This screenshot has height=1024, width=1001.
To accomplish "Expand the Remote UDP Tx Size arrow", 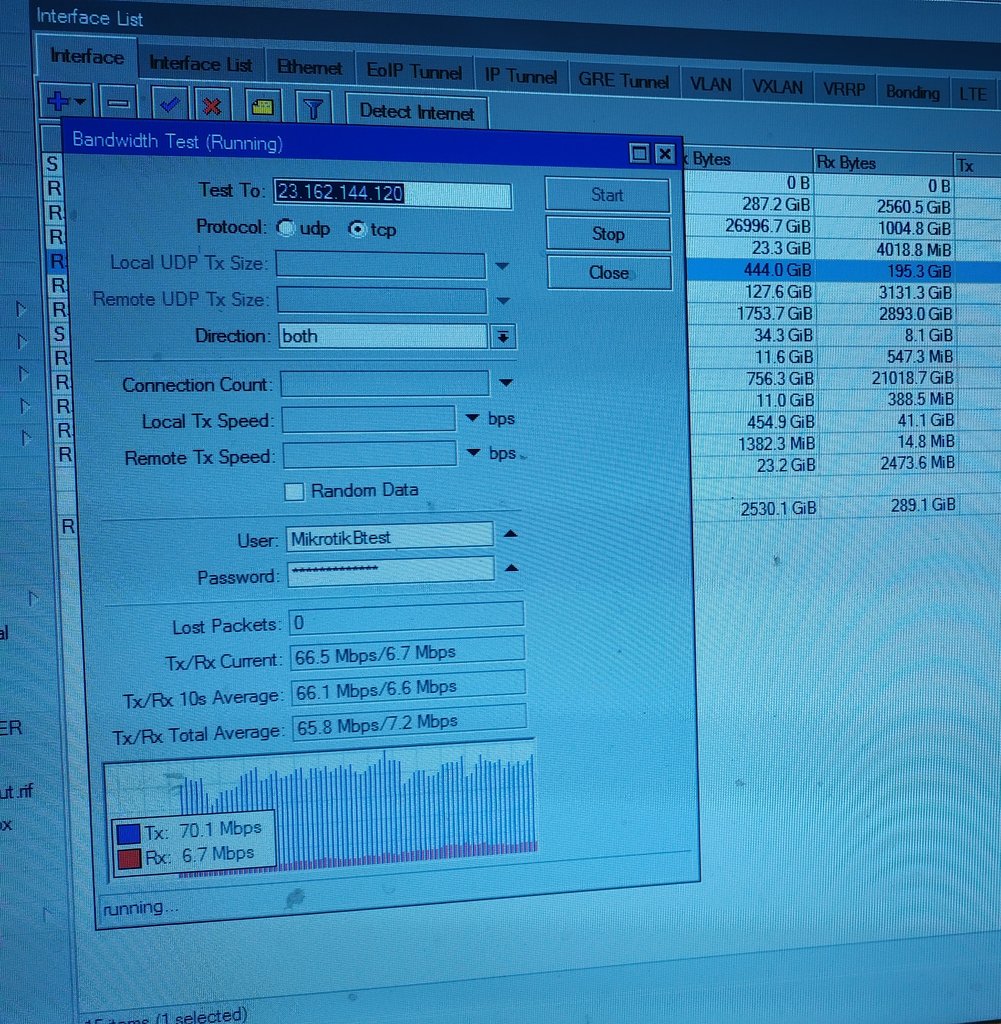I will pos(503,301).
